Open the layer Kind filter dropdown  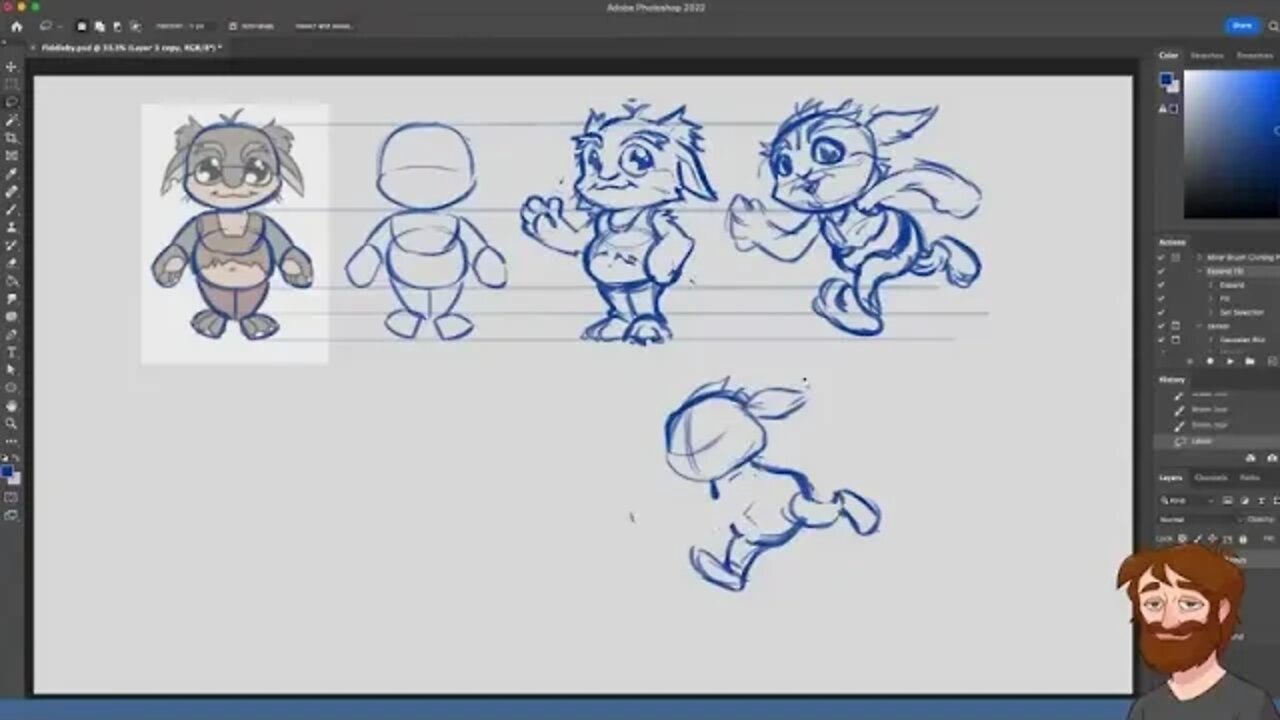[1187, 501]
